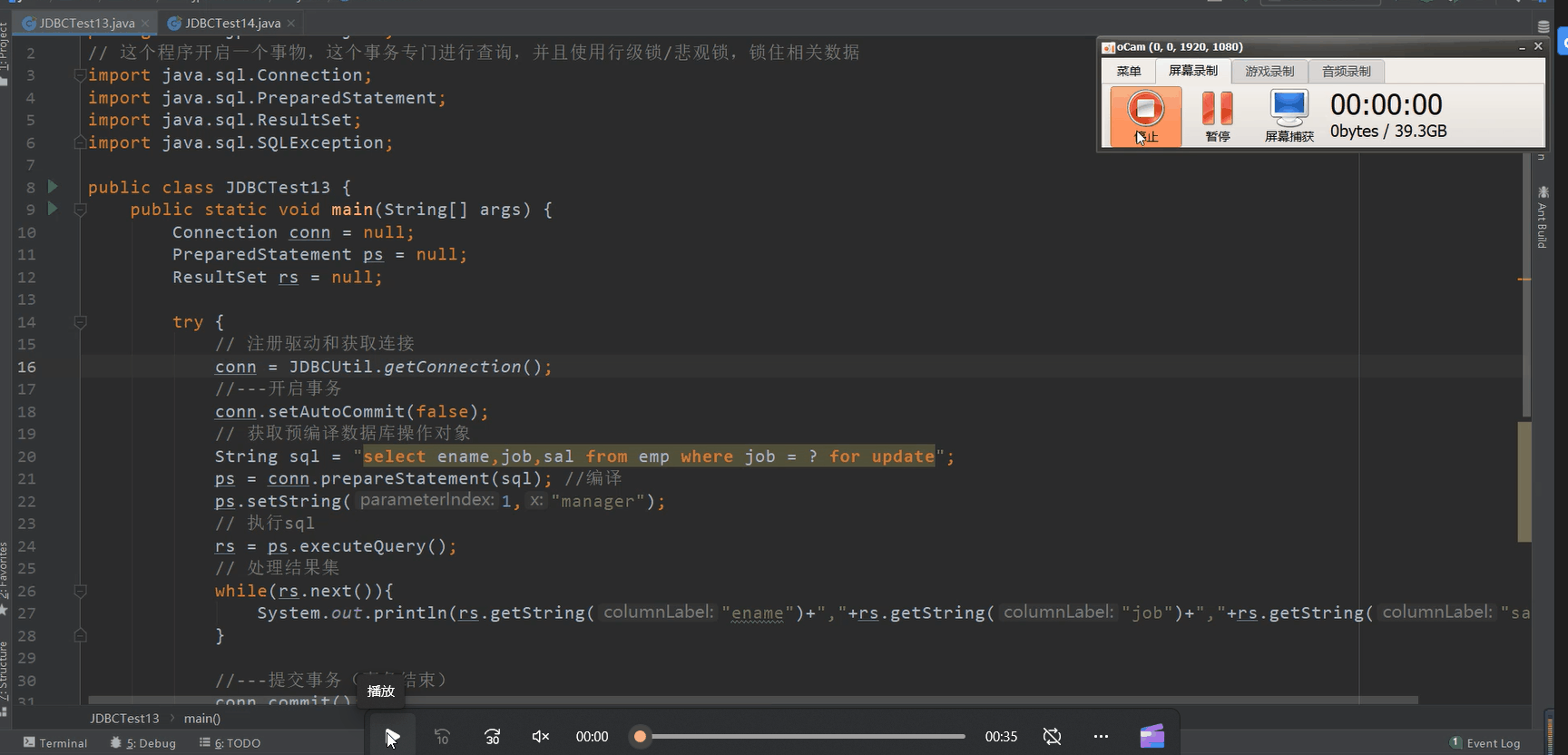Viewport: 1568px width, 755px height.
Task: Skip forward 30 seconds in the video
Action: (x=492, y=736)
